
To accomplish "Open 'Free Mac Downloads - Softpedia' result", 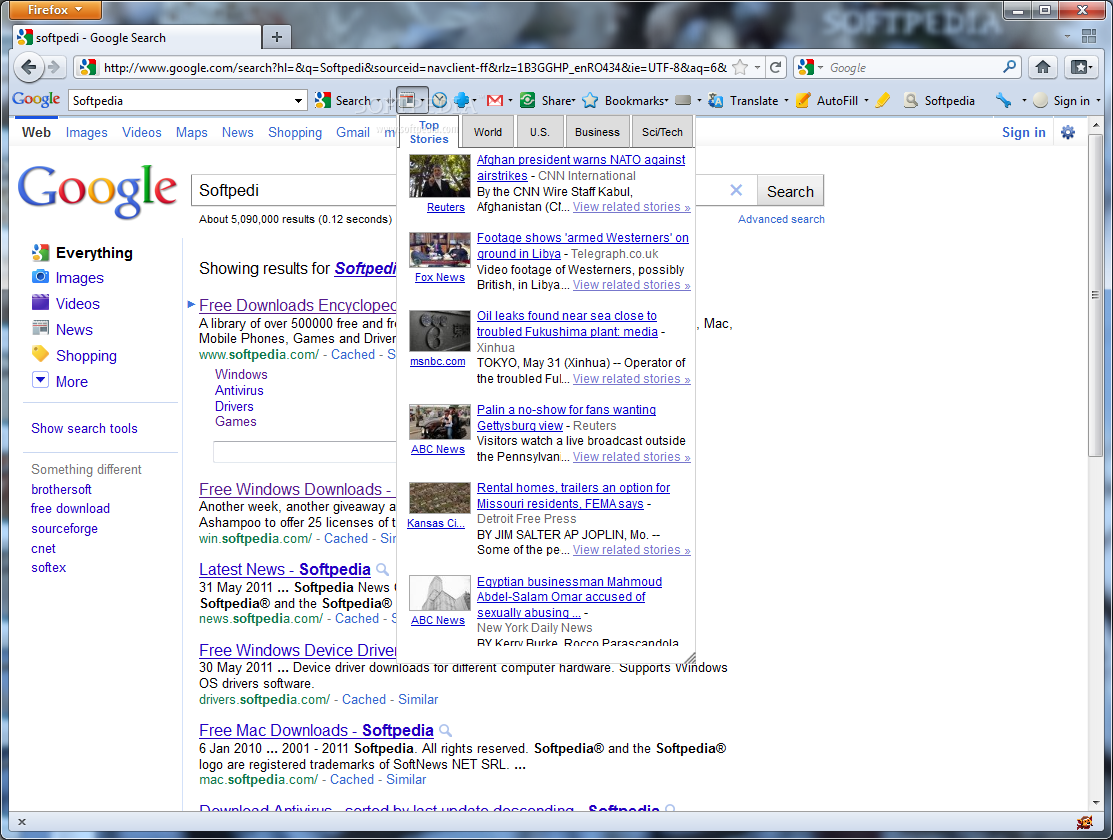I will coord(316,731).
